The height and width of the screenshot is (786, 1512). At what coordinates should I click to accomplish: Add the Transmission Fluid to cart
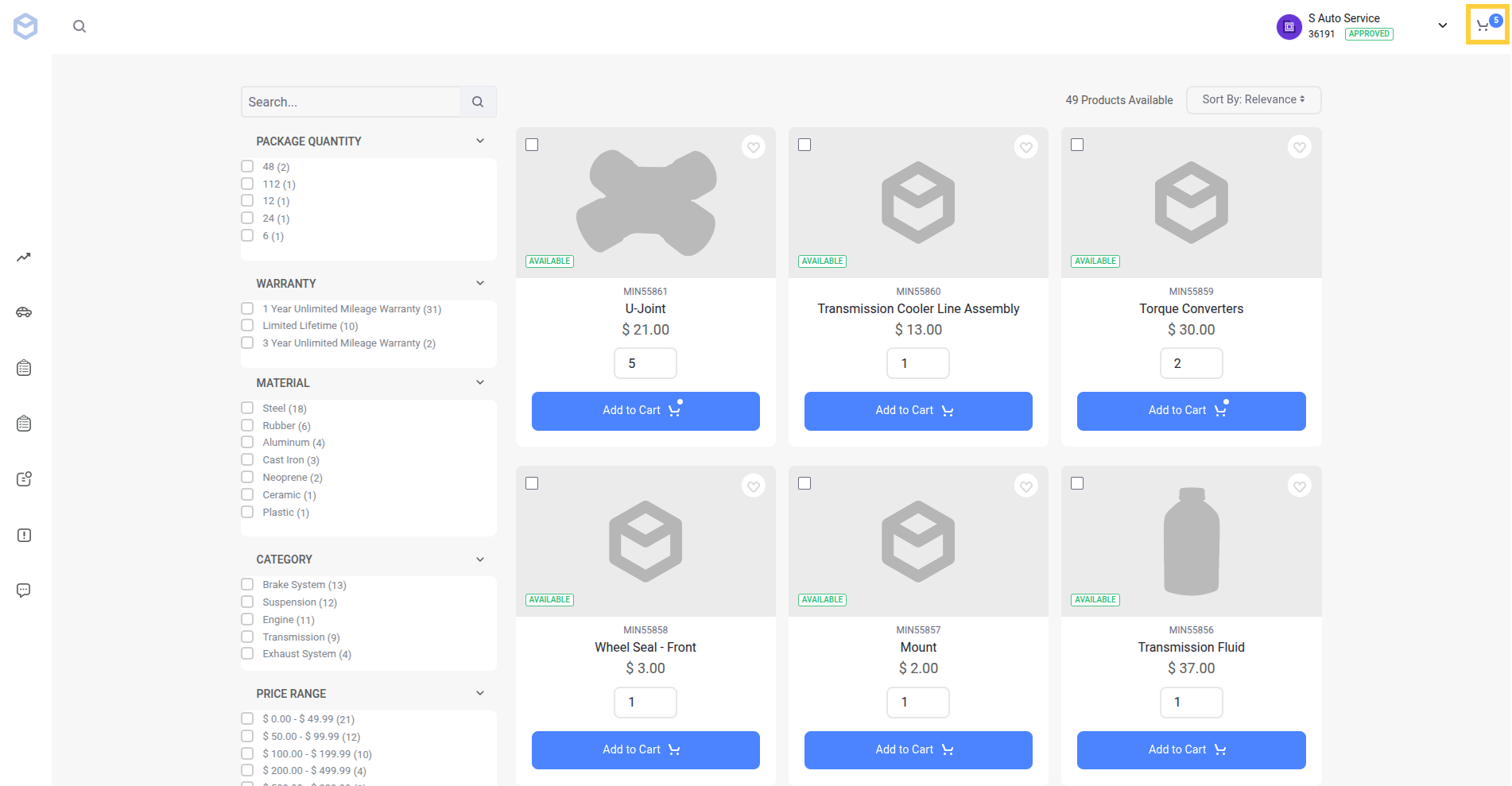click(x=1190, y=749)
